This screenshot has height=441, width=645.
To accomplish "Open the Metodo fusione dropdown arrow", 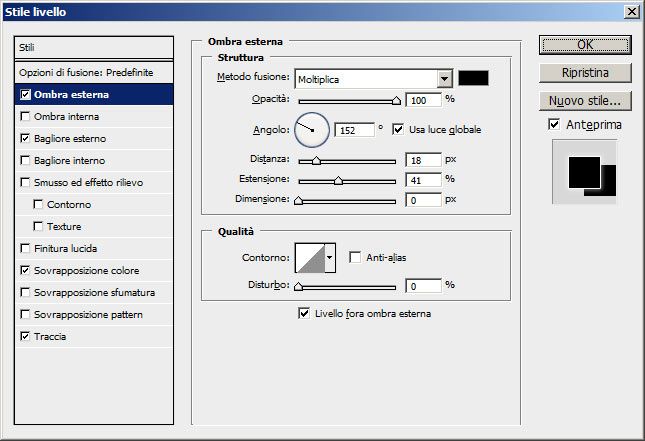I will [444, 79].
